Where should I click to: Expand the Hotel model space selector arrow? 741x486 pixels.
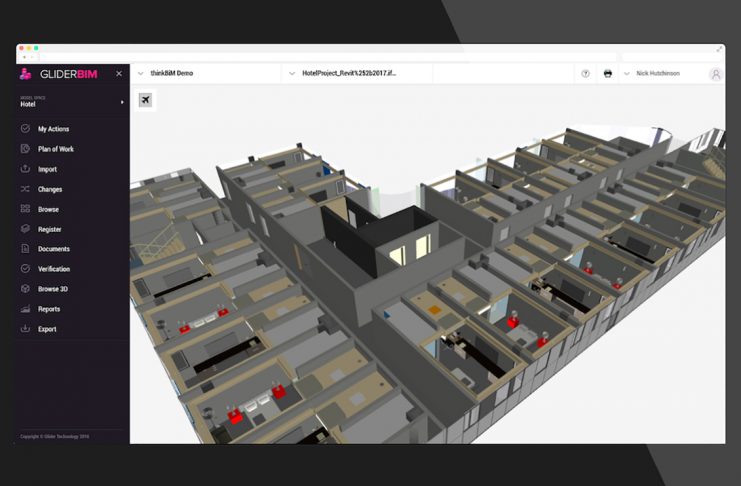[x=122, y=102]
